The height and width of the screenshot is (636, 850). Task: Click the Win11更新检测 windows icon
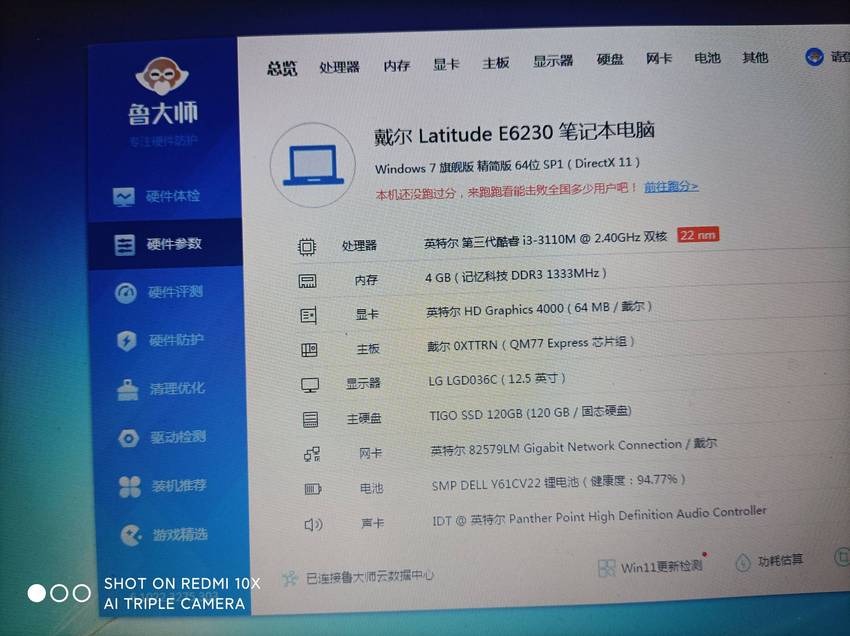tap(606, 568)
